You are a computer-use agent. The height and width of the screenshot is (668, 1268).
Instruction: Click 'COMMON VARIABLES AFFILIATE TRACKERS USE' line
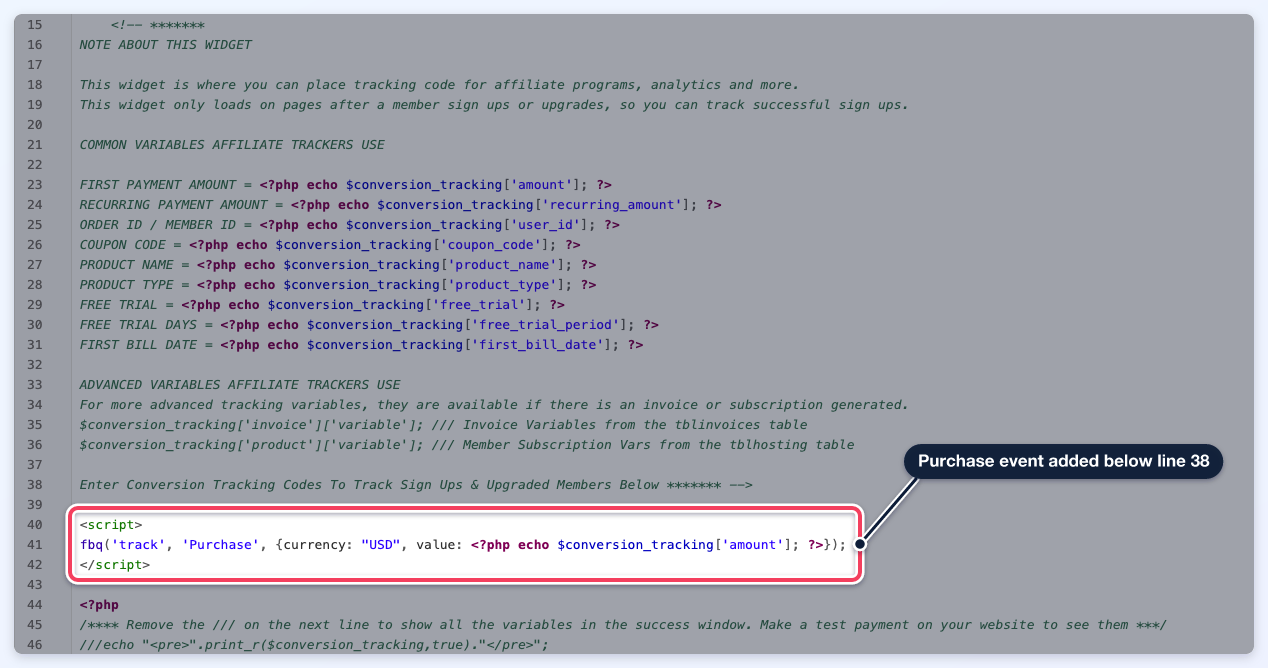pyautogui.click(x=232, y=145)
